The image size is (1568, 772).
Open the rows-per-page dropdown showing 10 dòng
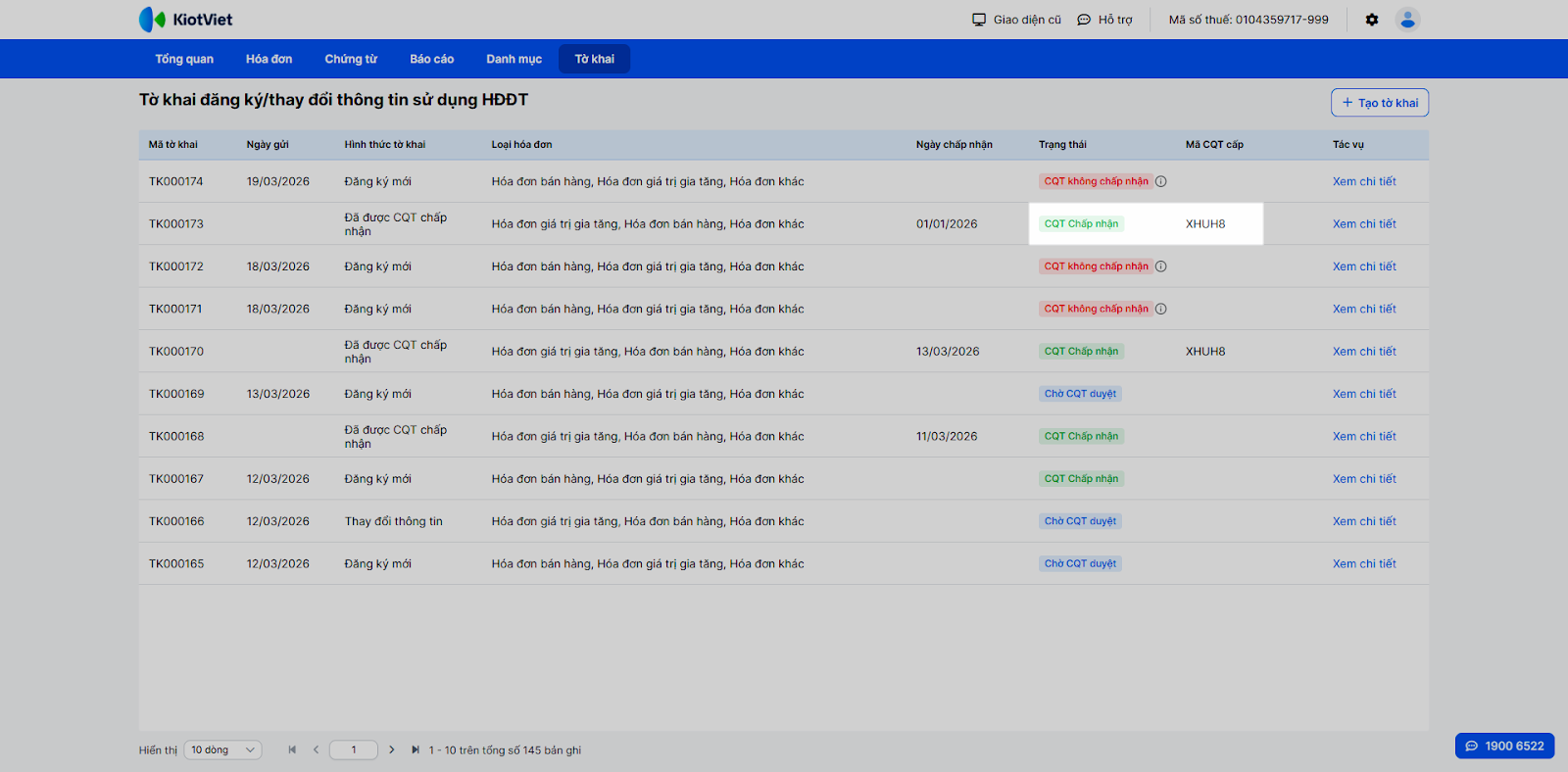click(x=223, y=749)
